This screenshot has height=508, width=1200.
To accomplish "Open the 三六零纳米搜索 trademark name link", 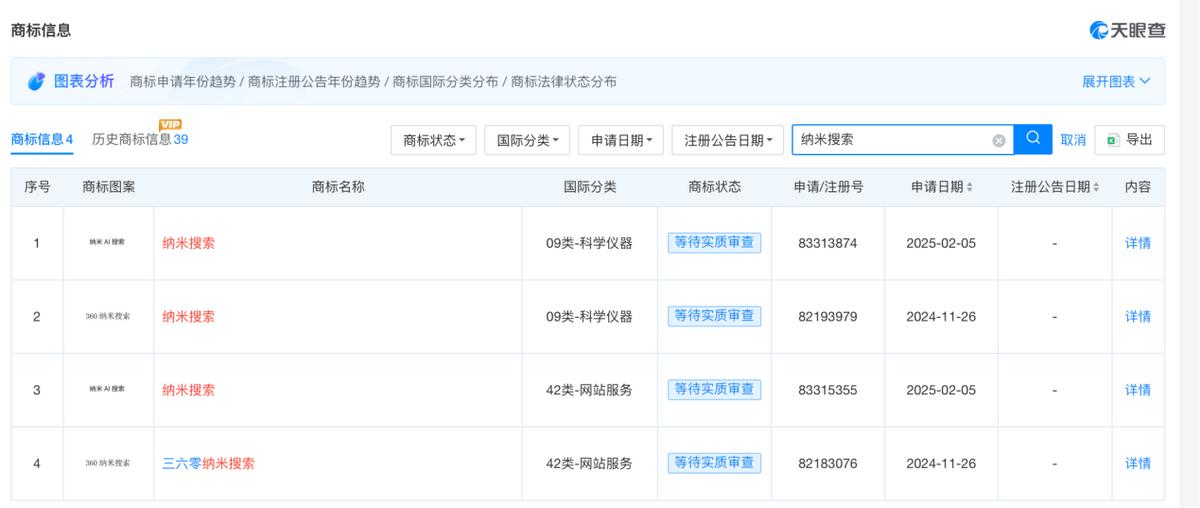I will click(x=208, y=463).
